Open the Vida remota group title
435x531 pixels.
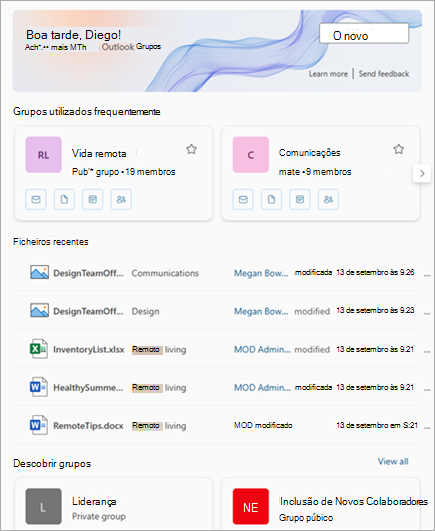click(x=99, y=154)
